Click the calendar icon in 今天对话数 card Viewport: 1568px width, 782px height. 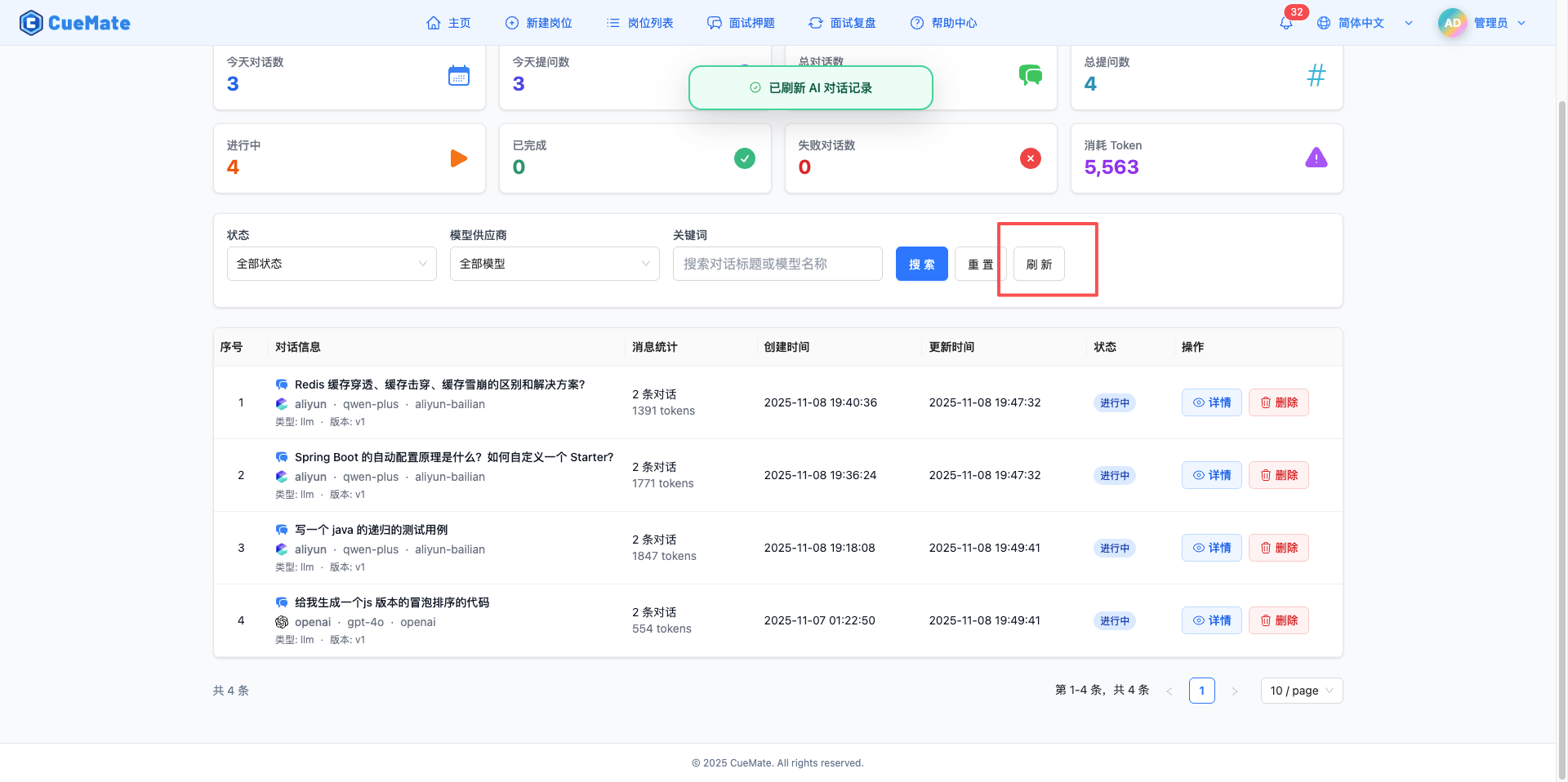point(459,76)
